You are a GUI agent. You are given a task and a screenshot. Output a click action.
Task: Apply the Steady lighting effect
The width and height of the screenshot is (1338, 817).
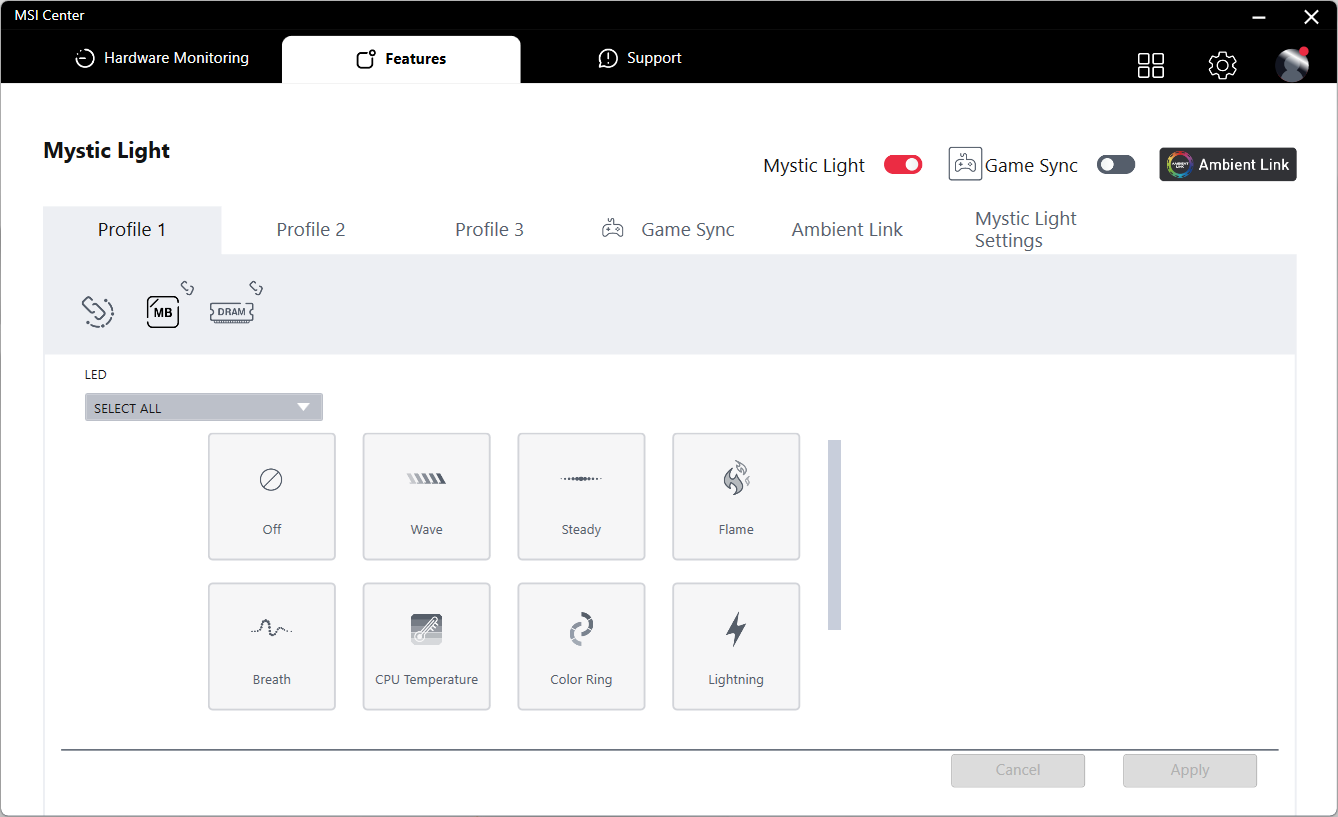click(x=581, y=497)
